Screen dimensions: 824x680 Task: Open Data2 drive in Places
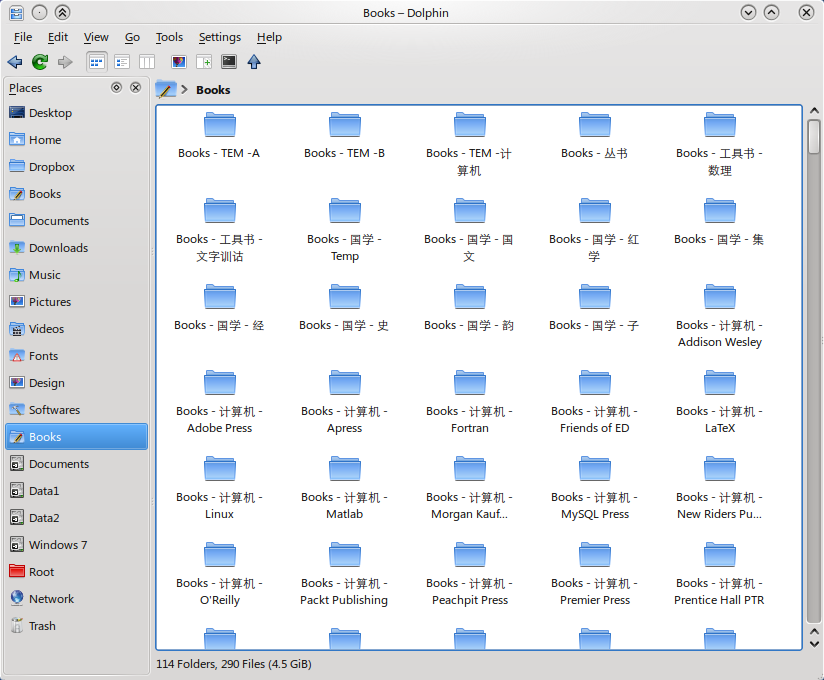(76, 518)
